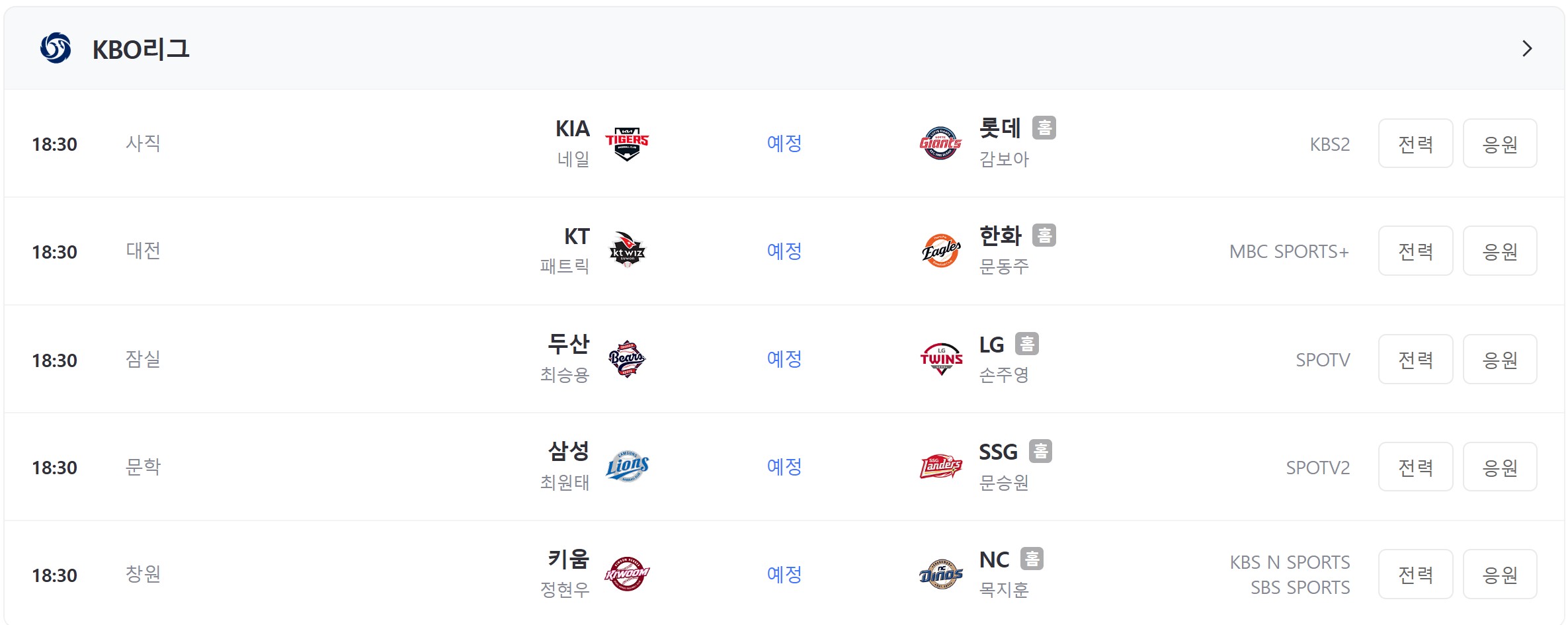The image size is (1568, 625).
Task: Expand KBO리그 section with right chevron
Action: coord(1527,48)
